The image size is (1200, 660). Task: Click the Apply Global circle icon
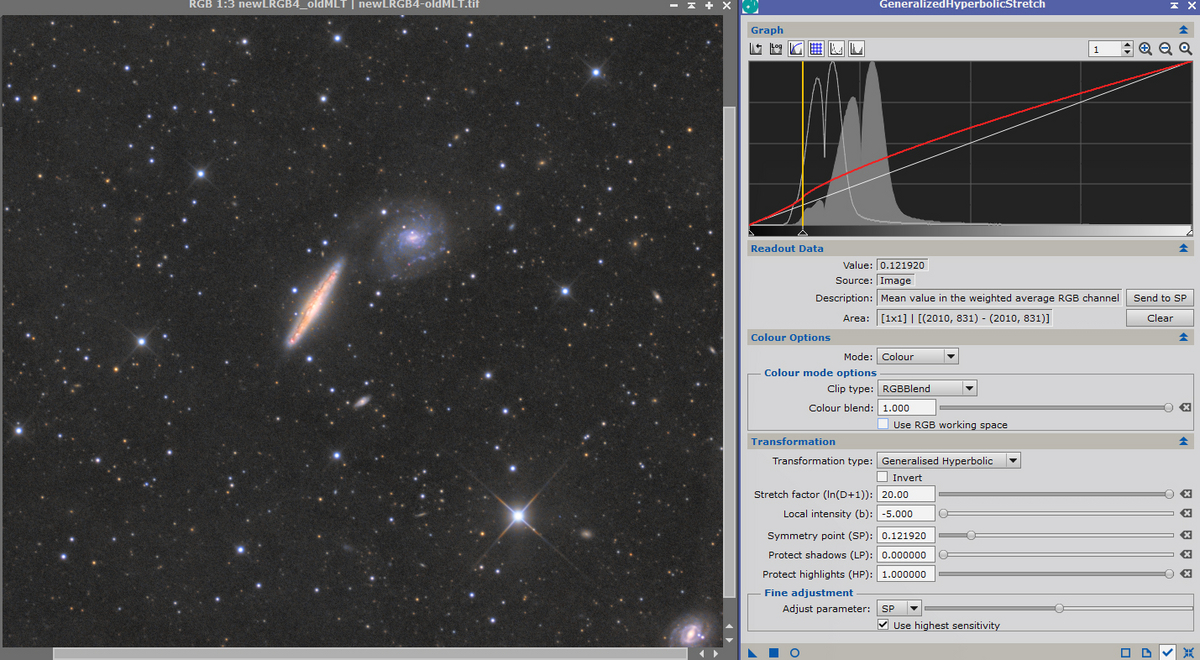[x=794, y=652]
